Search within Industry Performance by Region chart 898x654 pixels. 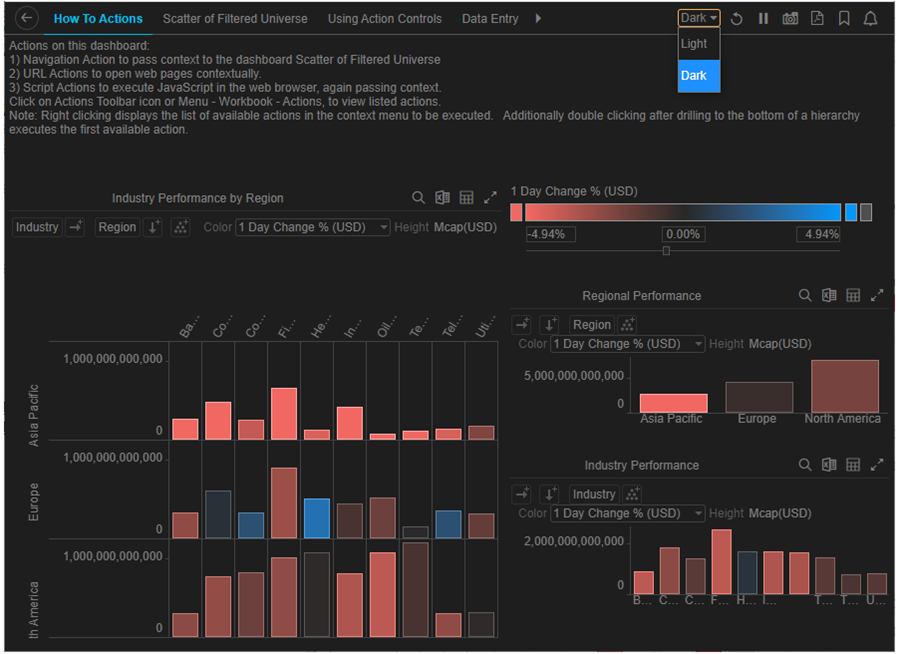coord(418,197)
